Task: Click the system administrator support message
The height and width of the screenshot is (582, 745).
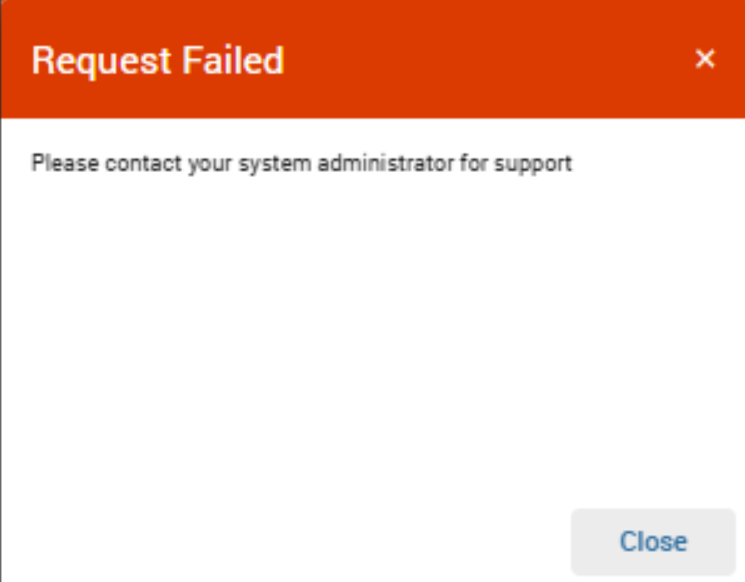Action: [301, 162]
